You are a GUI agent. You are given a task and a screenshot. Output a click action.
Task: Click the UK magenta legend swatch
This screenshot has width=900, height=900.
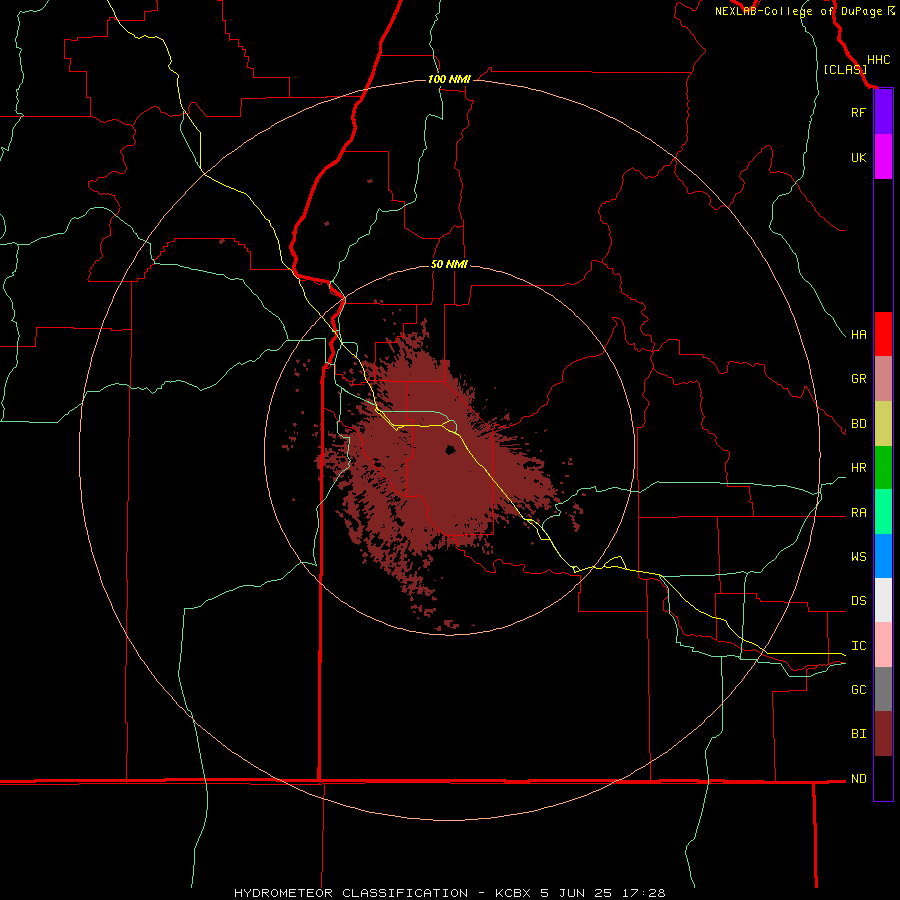[x=883, y=157]
